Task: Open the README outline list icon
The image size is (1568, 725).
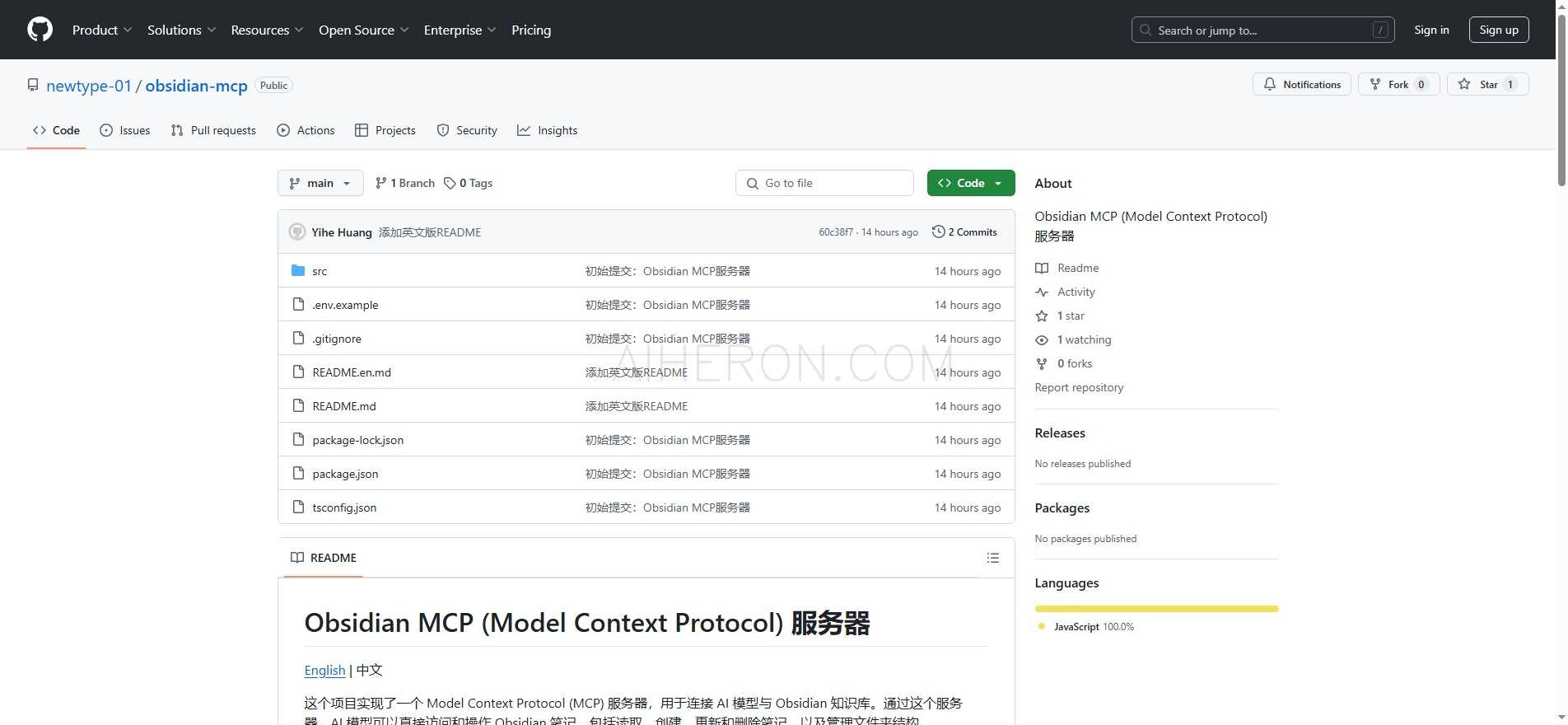Action: point(993,558)
